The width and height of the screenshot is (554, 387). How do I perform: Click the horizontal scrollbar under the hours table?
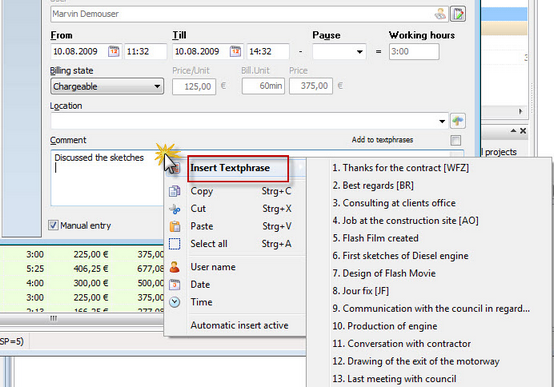coord(82,319)
